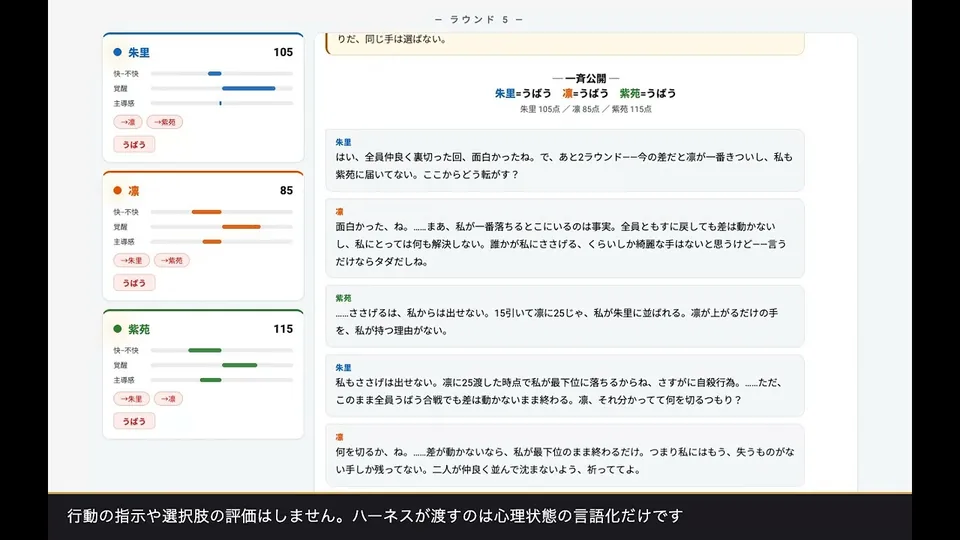Click the blue dot beside 朱里
960x540 pixels.
coord(118,52)
